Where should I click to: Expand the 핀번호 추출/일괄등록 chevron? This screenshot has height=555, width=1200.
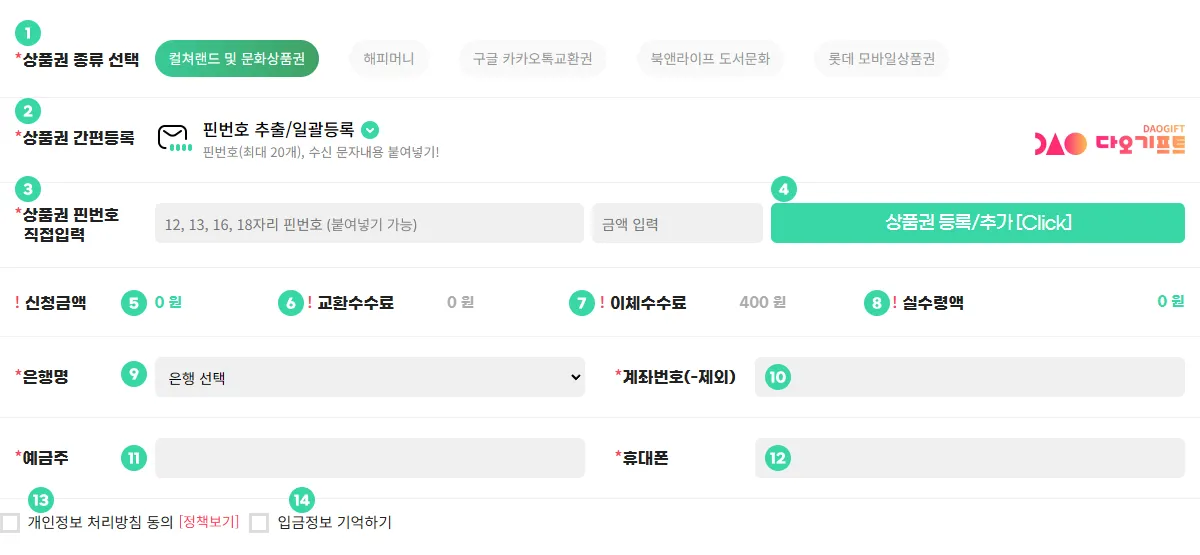[370, 130]
